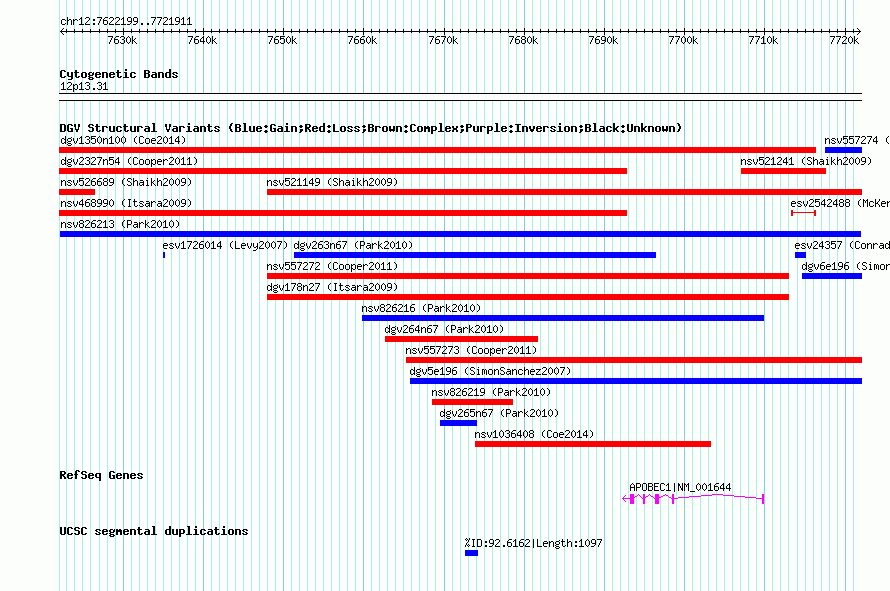This screenshot has width=890, height=591.
Task: Open the nsv826216 (Park2010) blue bar
Action: [563, 318]
